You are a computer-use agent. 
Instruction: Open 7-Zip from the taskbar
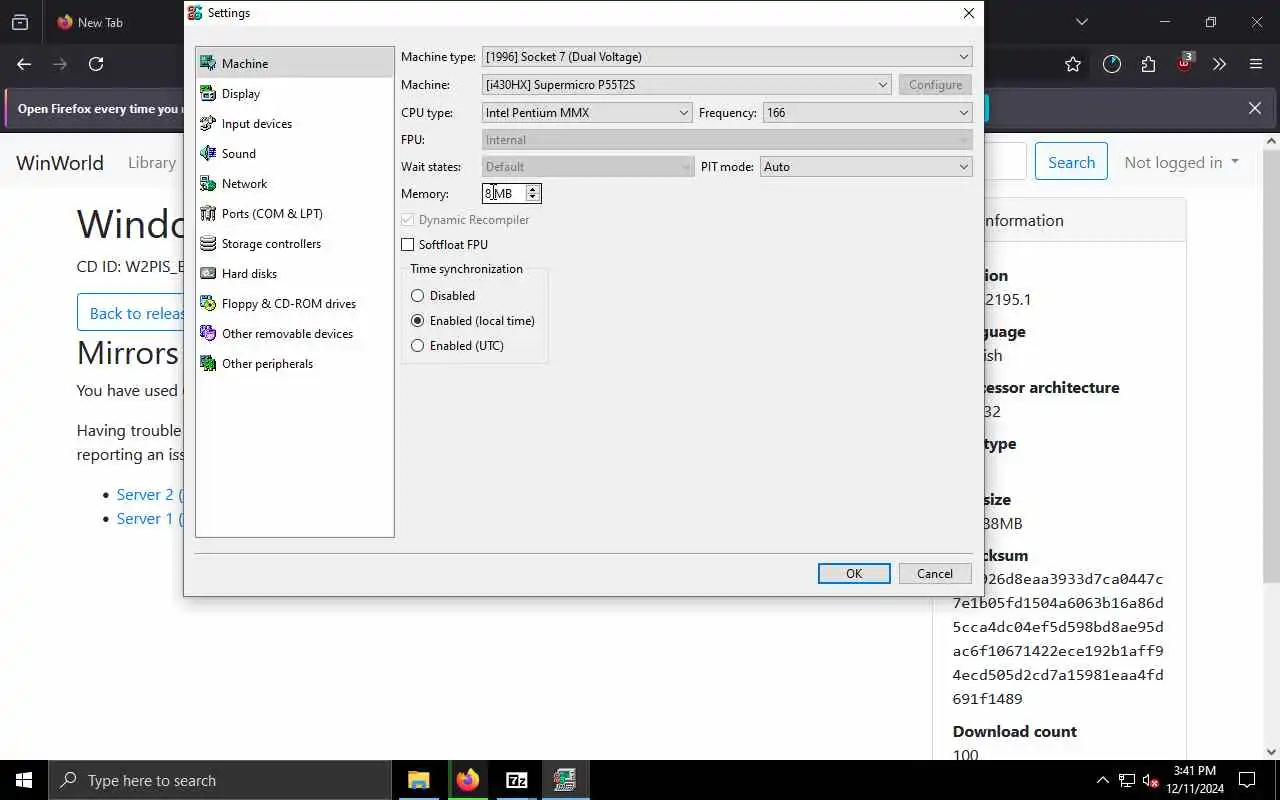[517, 780]
